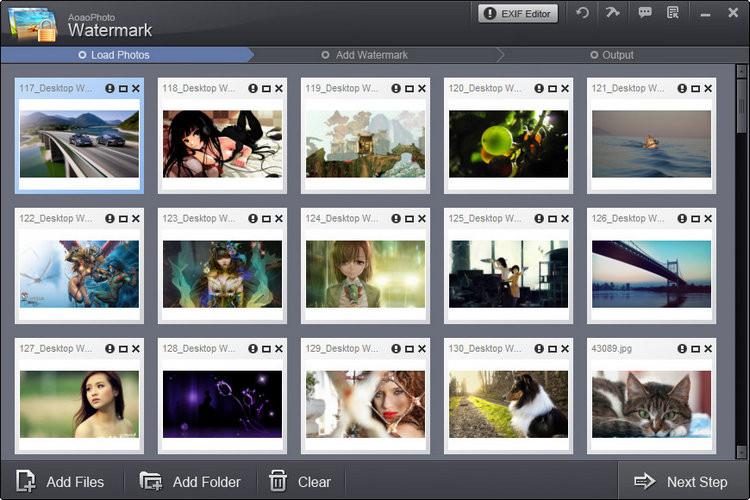Preview the 120_Desktop W photo square icon
This screenshot has height=500, width=750.
[552, 89]
